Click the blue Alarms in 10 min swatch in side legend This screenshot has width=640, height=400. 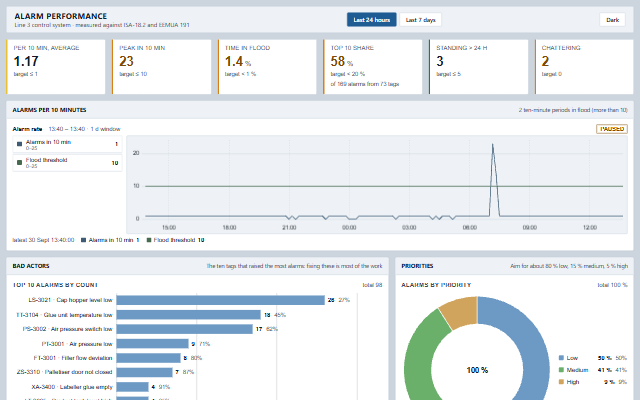point(19,144)
